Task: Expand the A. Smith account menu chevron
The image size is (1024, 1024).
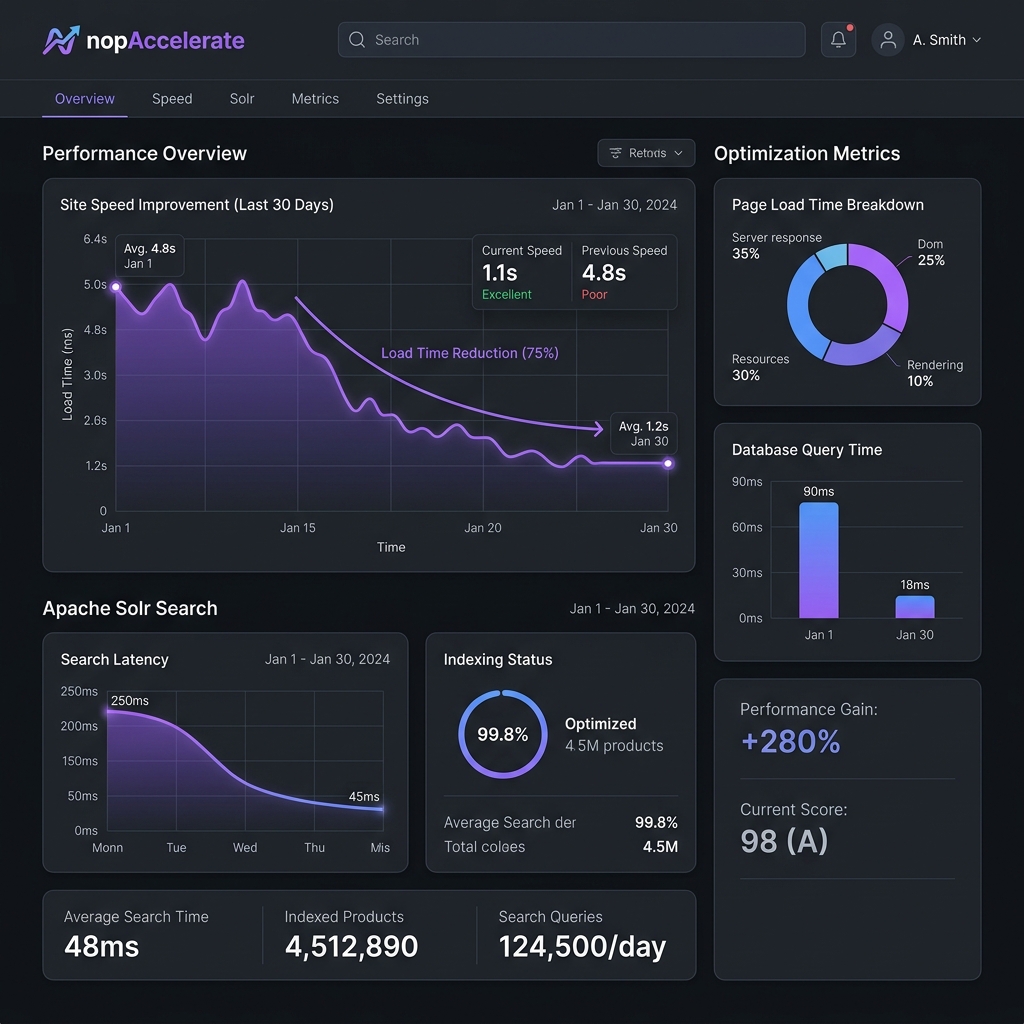Action: click(x=977, y=40)
